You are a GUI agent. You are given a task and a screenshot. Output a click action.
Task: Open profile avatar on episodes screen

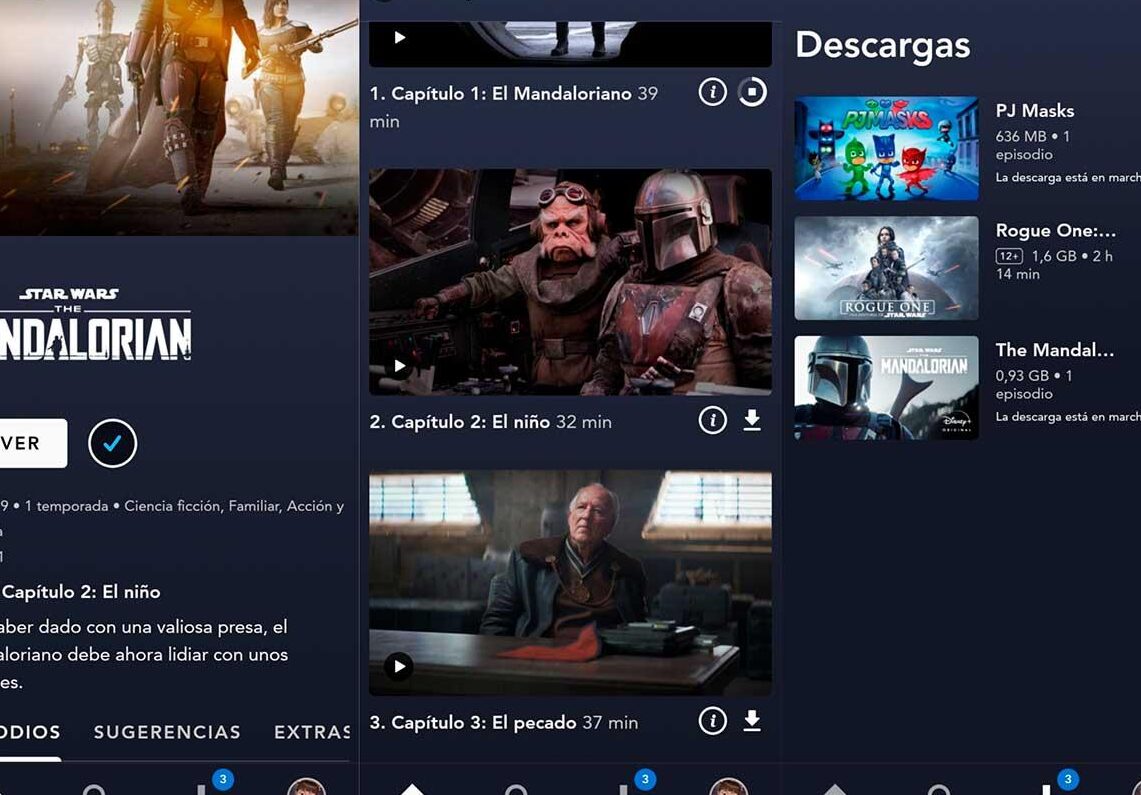[x=728, y=786]
